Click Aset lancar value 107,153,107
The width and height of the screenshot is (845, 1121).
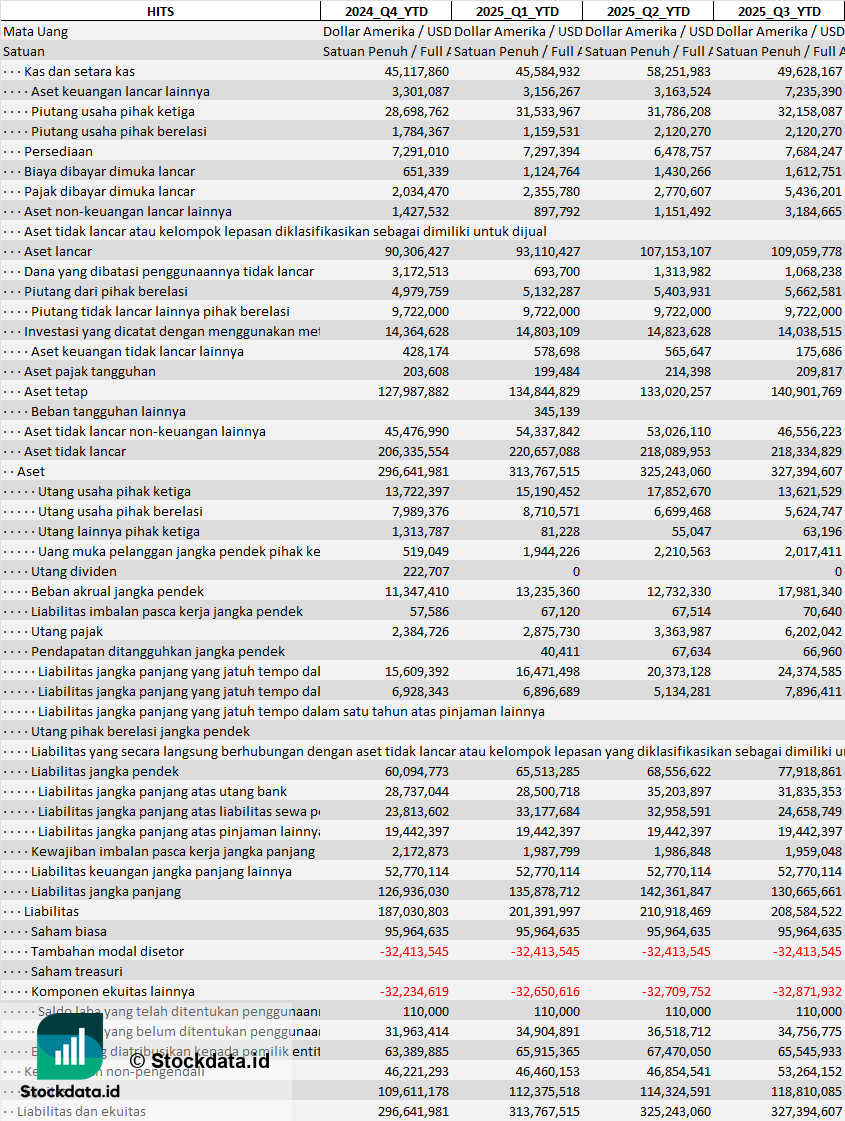tap(676, 252)
